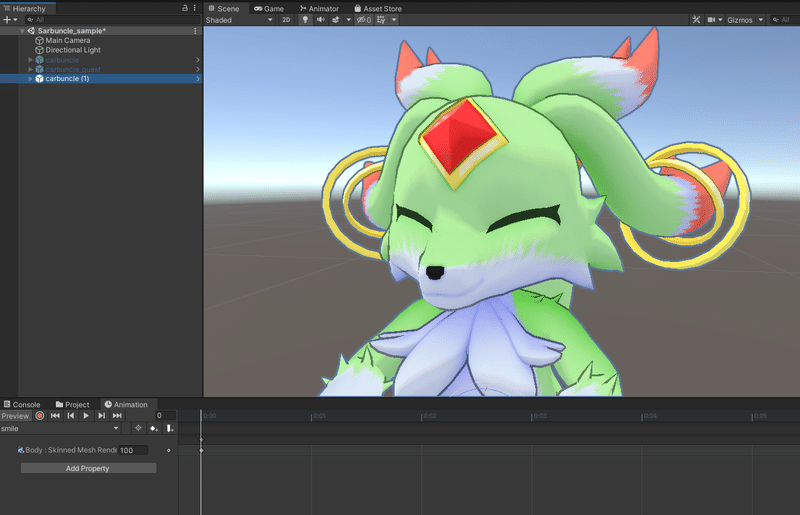Switch to the Game tab

coord(269,9)
